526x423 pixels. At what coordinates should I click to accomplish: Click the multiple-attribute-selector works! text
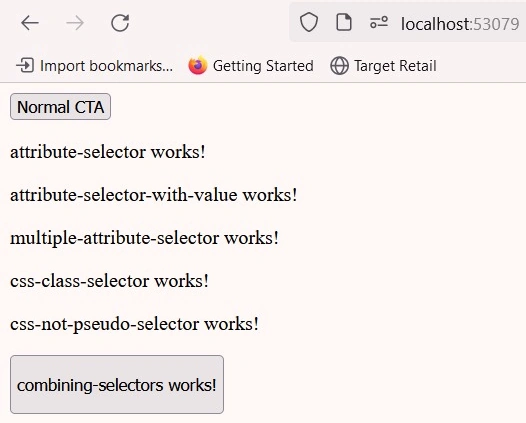click(144, 238)
